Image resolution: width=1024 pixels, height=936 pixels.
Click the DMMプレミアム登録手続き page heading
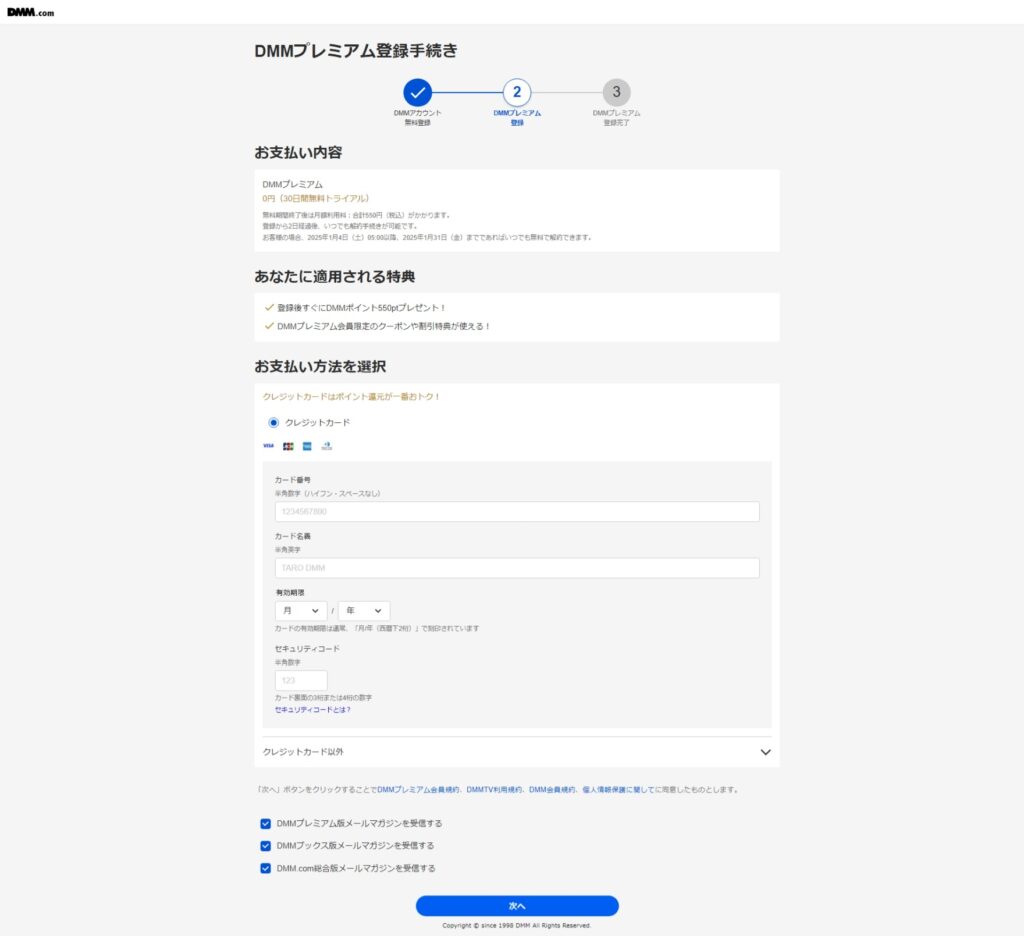(356, 50)
